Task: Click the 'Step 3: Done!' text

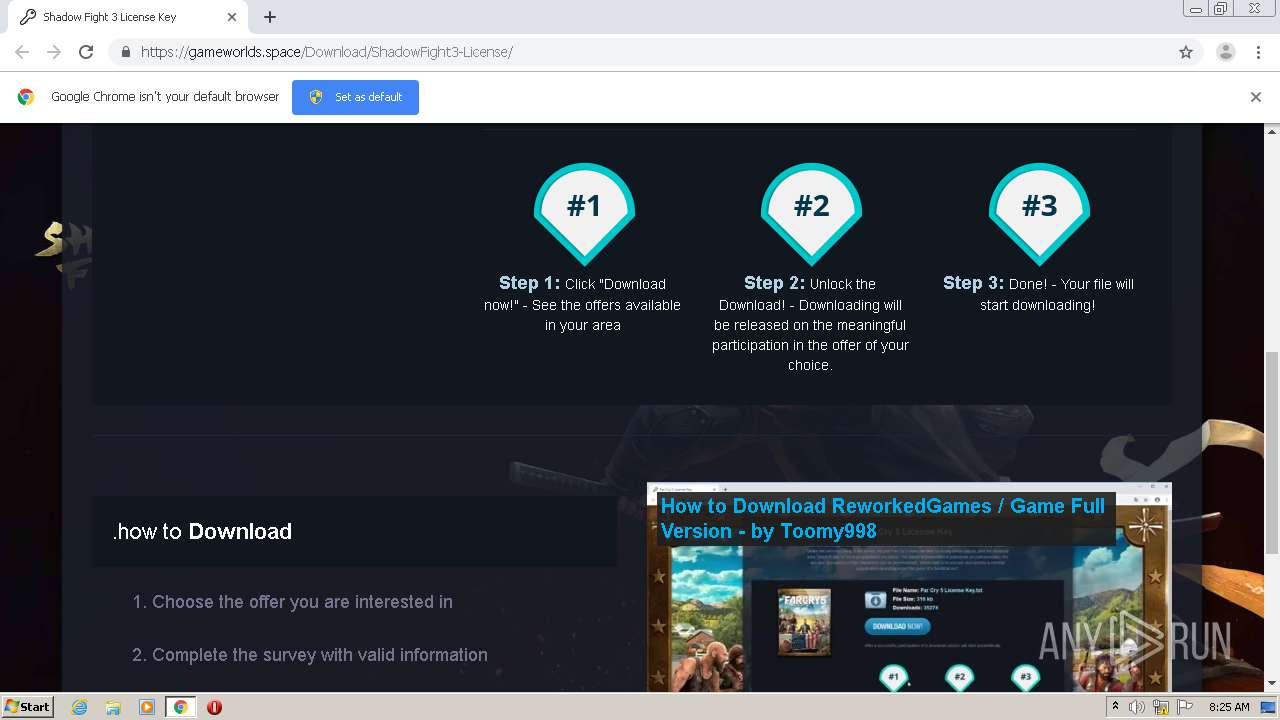Action: 1038,293
